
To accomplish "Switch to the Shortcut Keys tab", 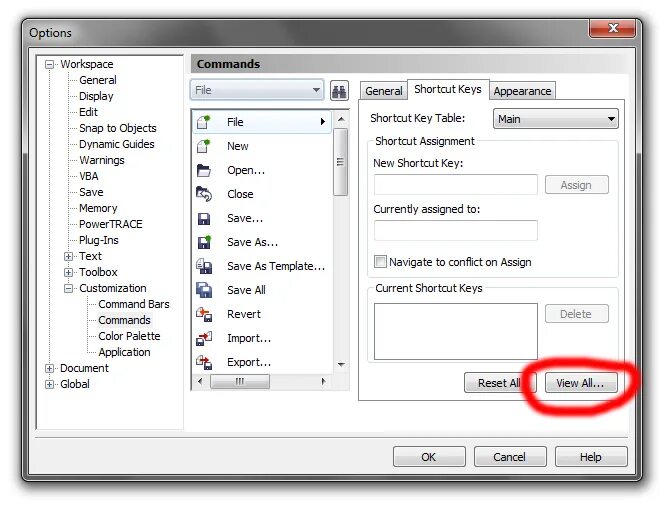I will click(448, 89).
